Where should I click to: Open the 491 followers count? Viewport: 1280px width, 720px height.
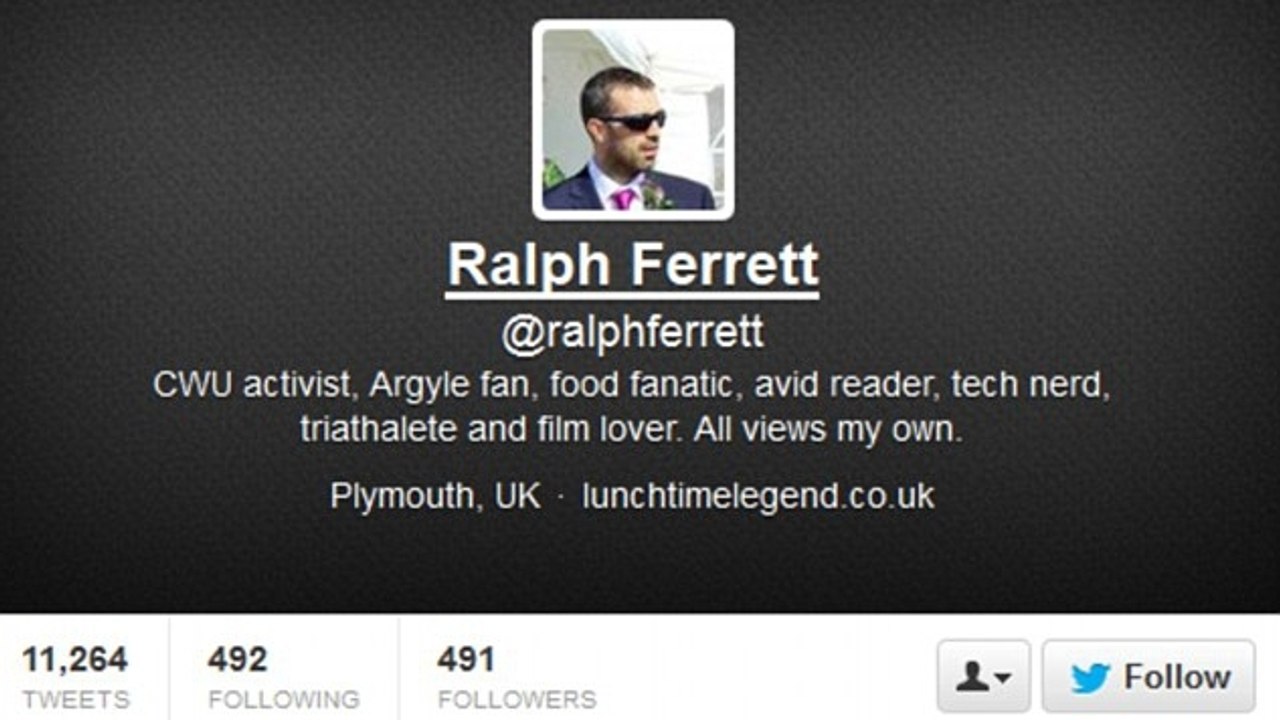[x=466, y=660]
